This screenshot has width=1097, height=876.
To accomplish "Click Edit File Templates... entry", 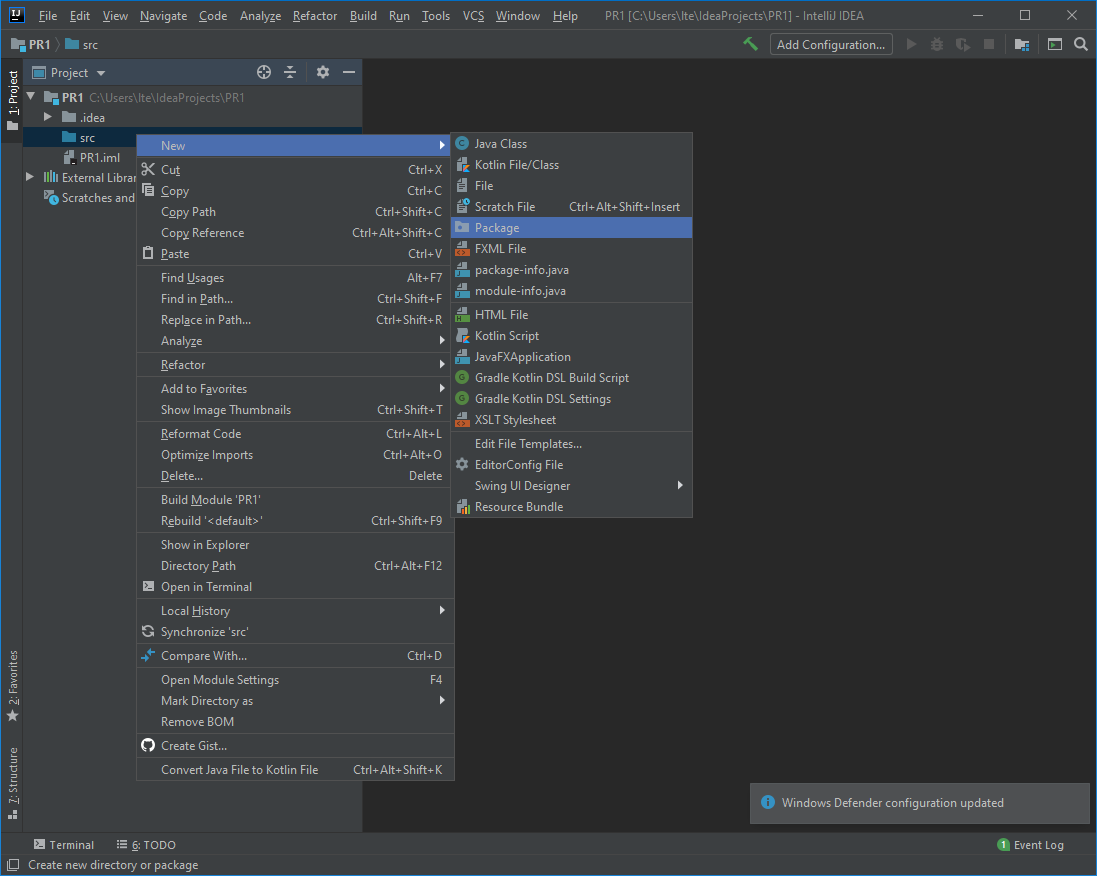I will pos(572,444).
